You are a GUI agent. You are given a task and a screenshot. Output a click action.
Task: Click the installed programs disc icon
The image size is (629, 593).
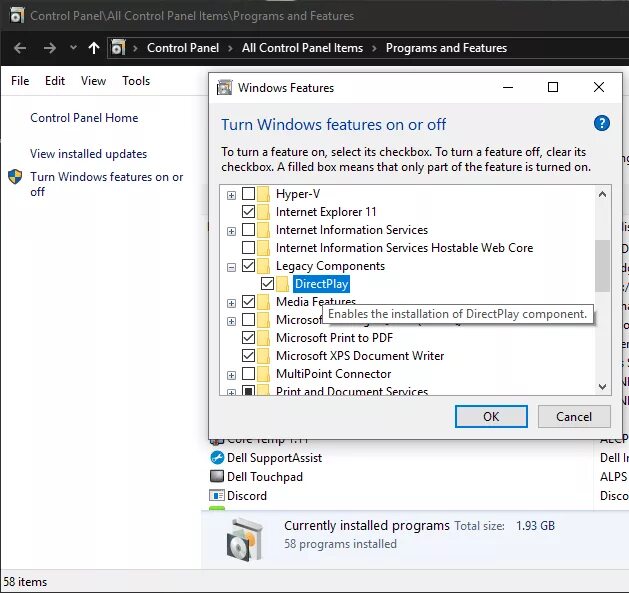coord(244,539)
